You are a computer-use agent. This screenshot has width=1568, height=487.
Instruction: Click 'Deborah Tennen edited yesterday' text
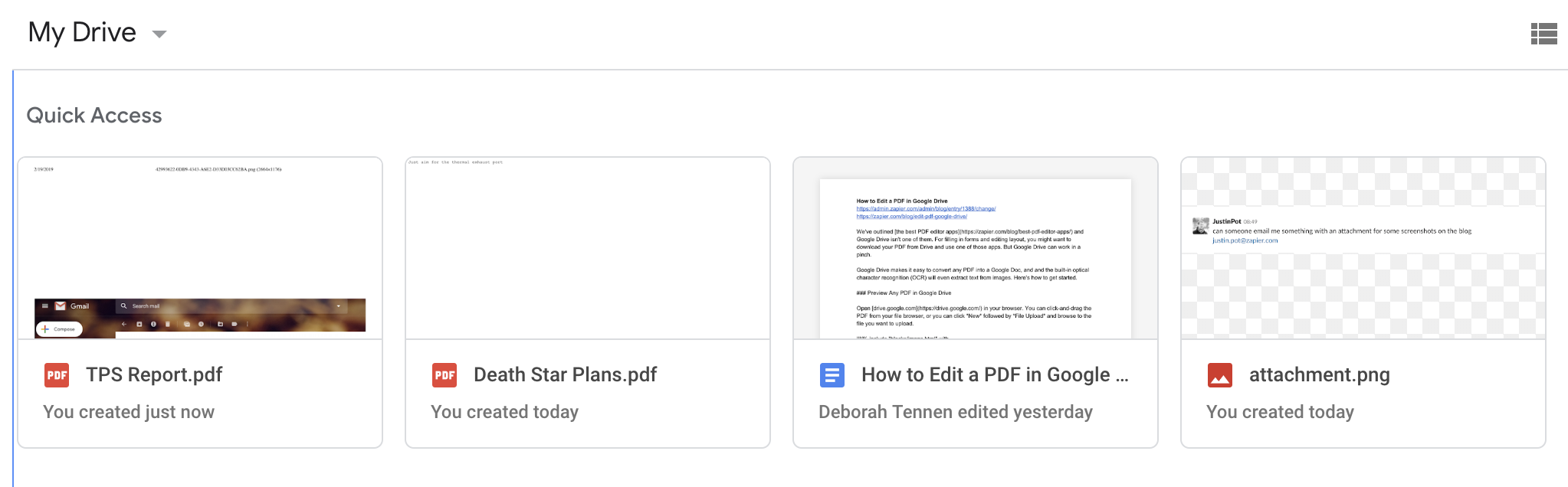956,412
